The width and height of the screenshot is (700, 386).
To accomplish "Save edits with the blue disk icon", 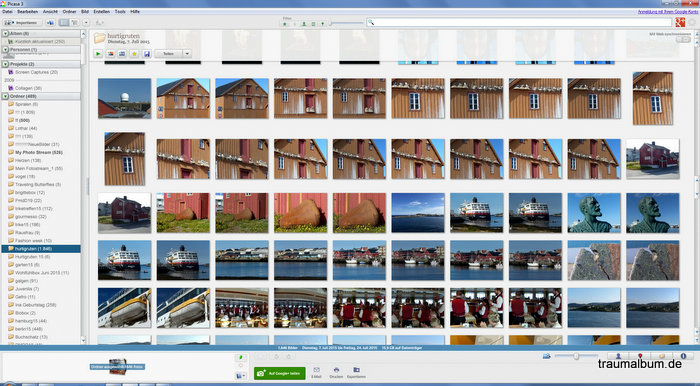I will 146,54.
